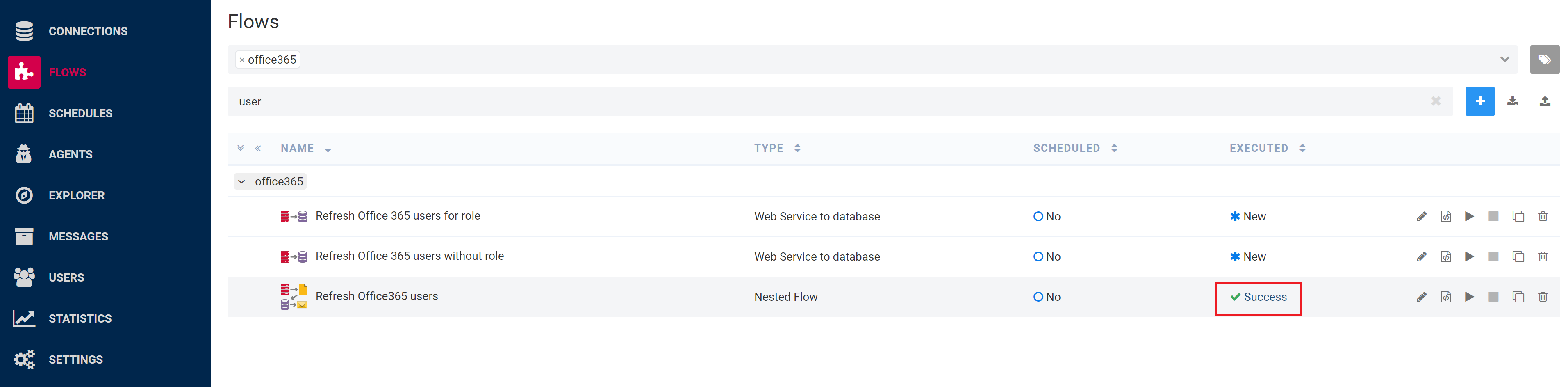Delete the 'Refresh Office365 users' nested flow
The image size is (1568, 387).
point(1543,297)
